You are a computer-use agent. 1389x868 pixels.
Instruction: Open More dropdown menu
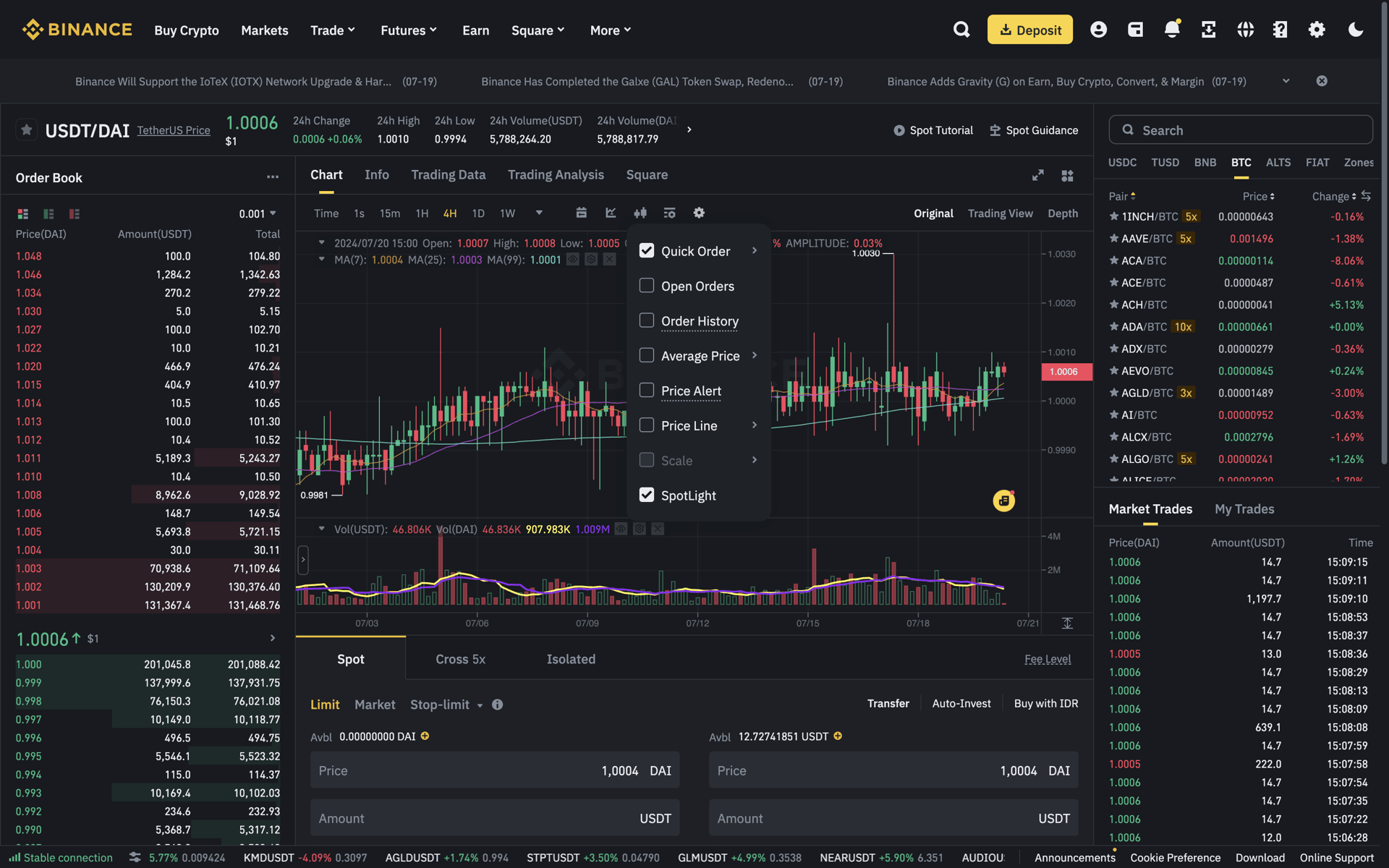click(x=611, y=30)
